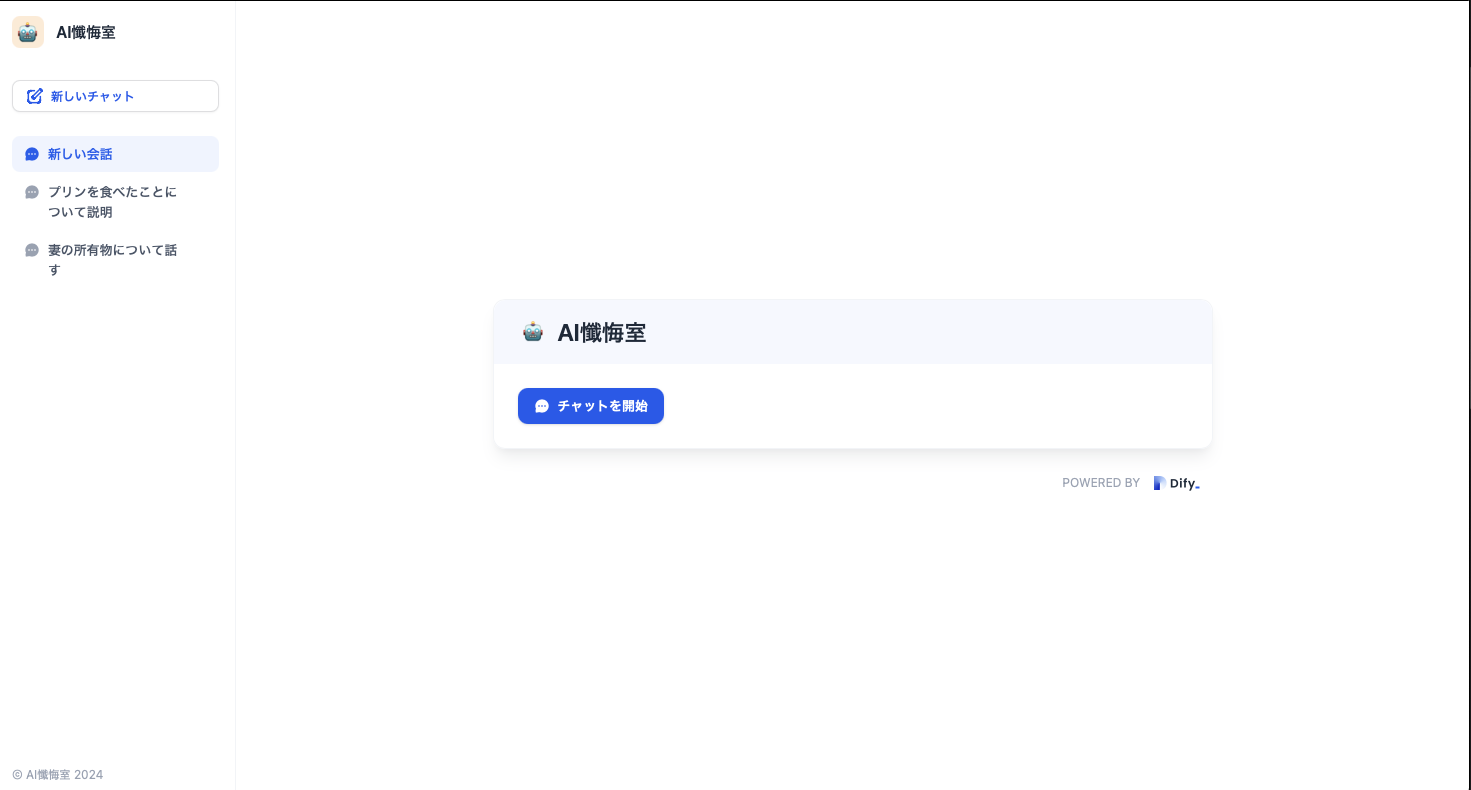Open the プリンを食べたことについて説明 conversation

(x=113, y=201)
